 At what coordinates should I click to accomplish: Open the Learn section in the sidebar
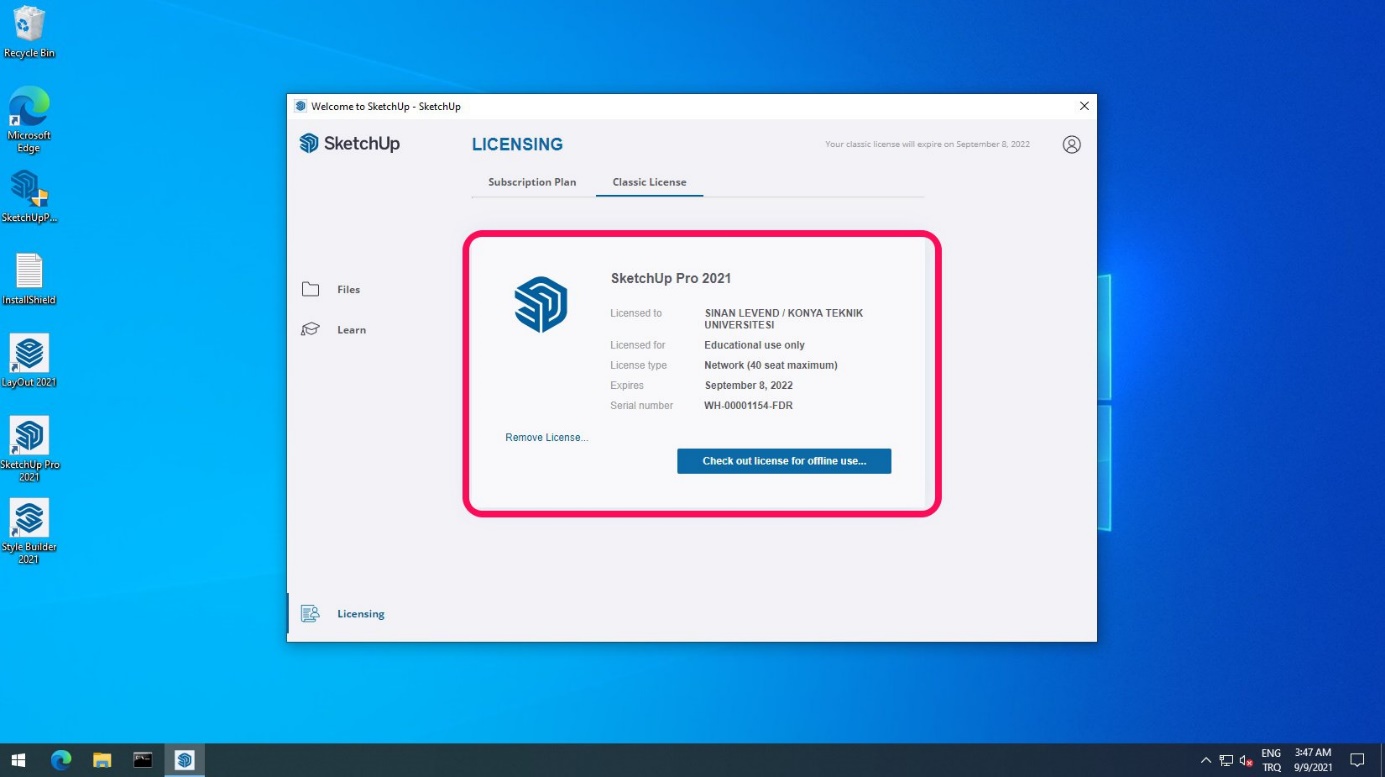(351, 329)
